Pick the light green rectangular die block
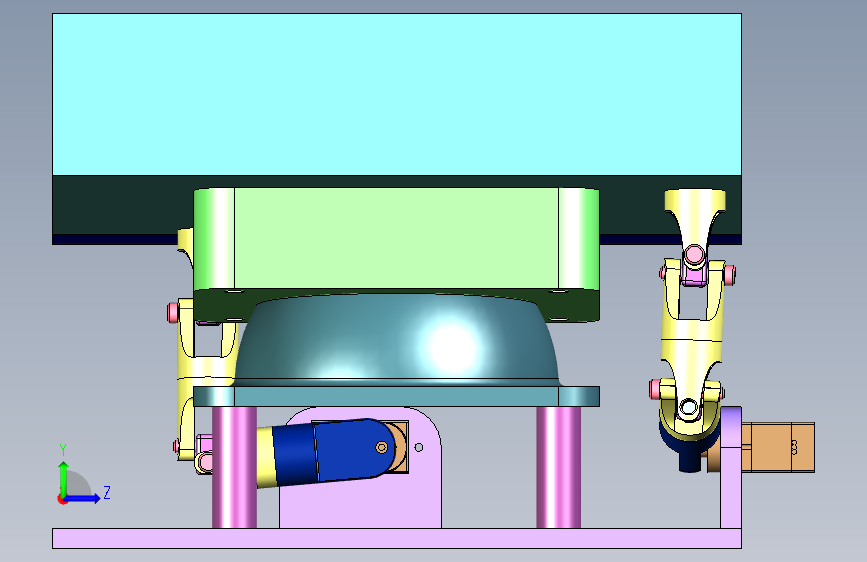Screen dimensions: 867x562 pyautogui.click(x=396, y=238)
